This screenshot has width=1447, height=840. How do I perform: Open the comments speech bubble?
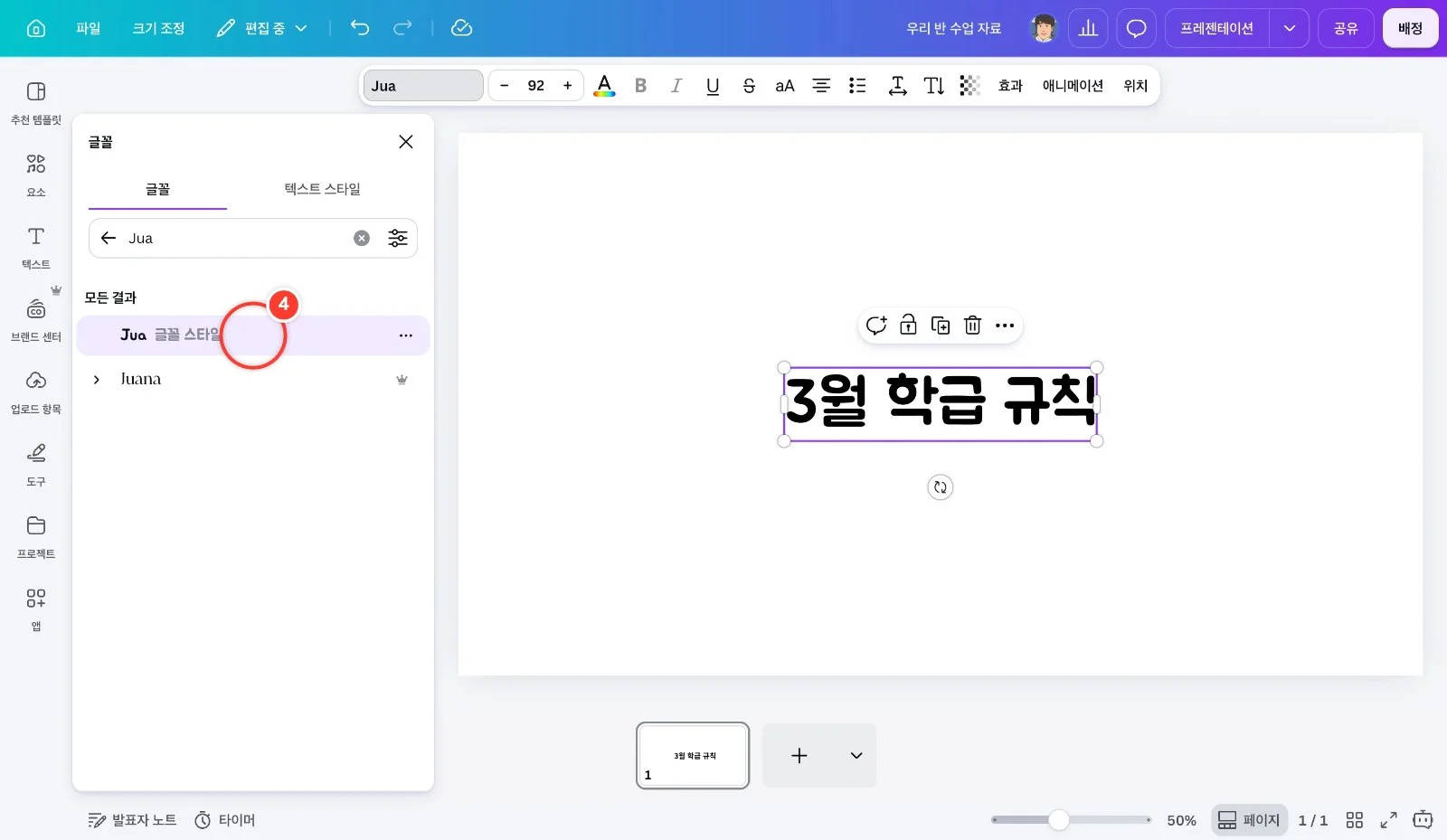pyautogui.click(x=1137, y=28)
